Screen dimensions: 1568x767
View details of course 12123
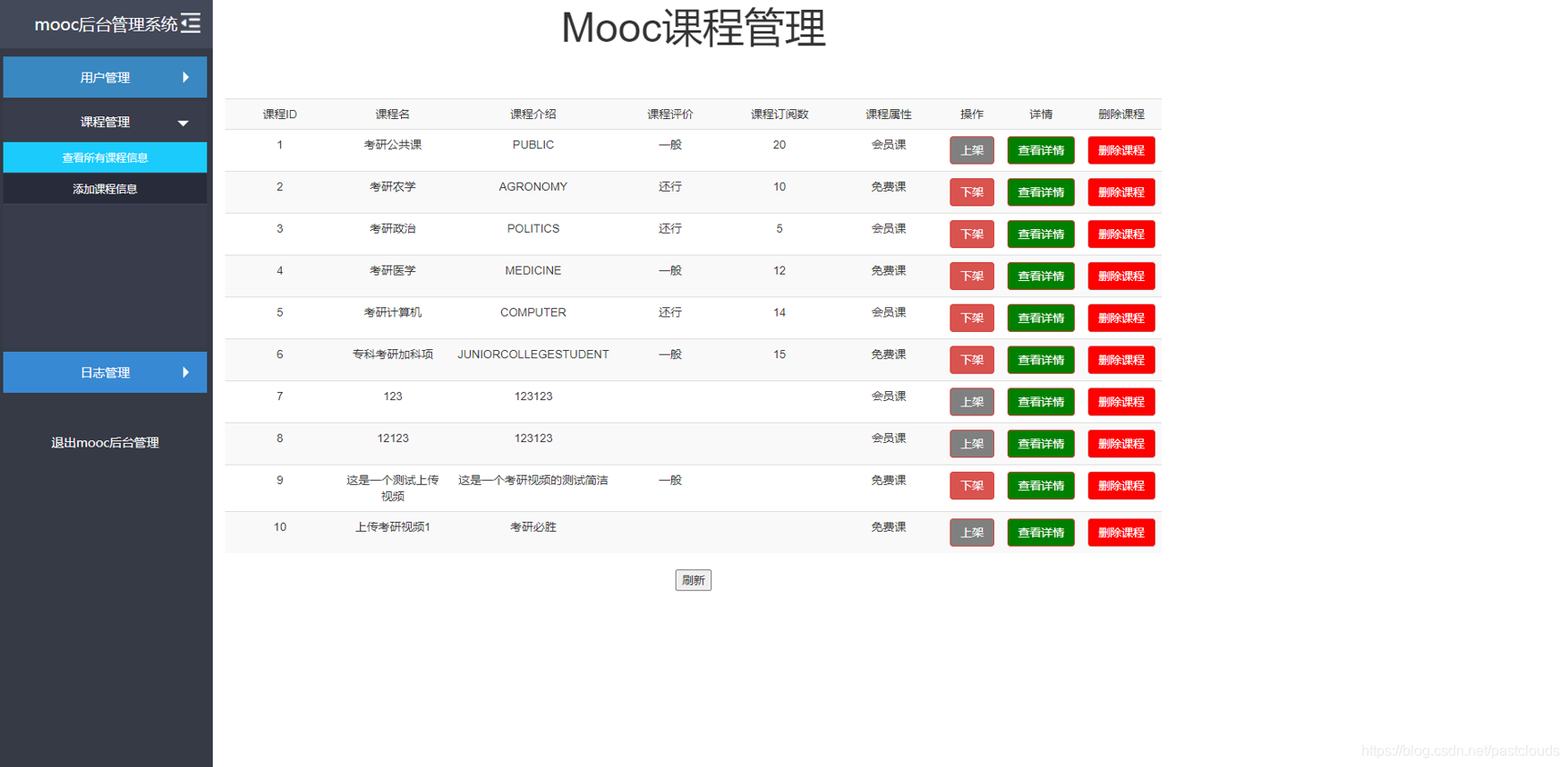click(1041, 444)
